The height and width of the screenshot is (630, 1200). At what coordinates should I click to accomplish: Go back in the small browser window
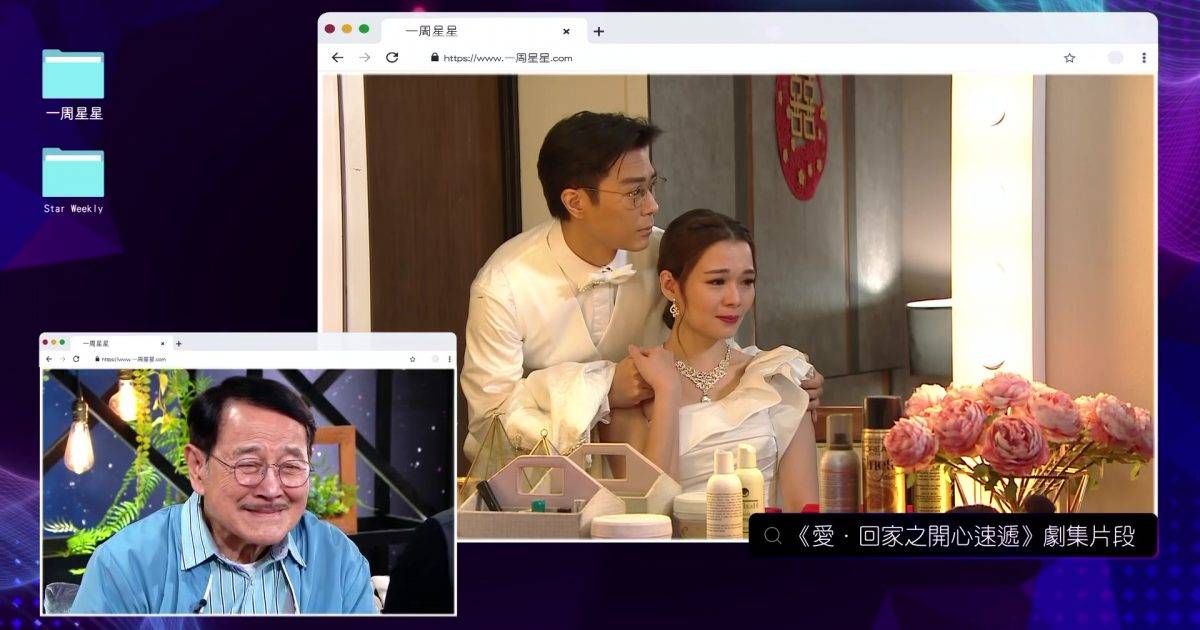pyautogui.click(x=48, y=358)
